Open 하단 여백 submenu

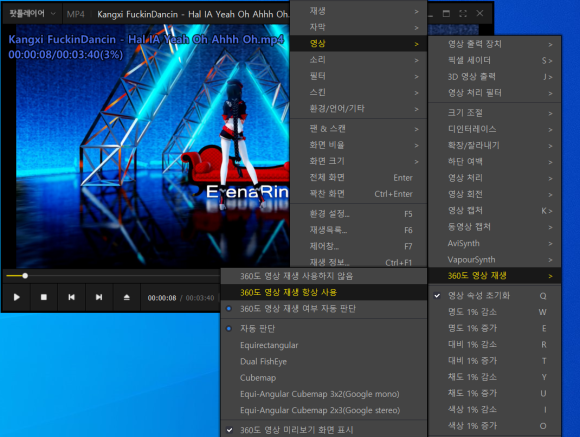[x=495, y=162]
